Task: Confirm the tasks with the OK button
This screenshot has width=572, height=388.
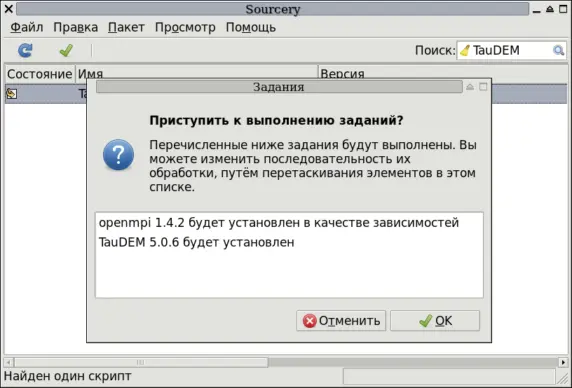Action: tap(435, 321)
